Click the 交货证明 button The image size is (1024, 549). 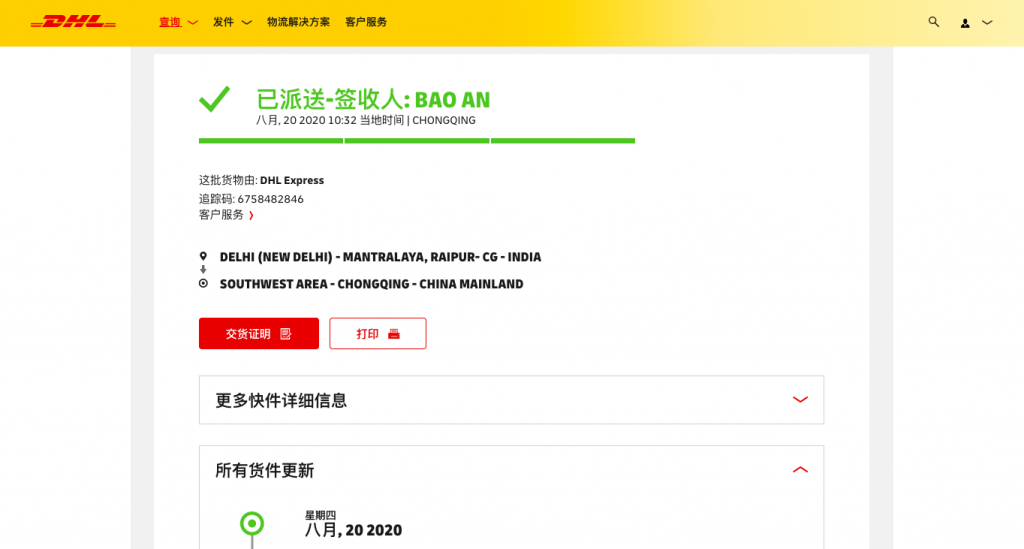click(x=259, y=334)
